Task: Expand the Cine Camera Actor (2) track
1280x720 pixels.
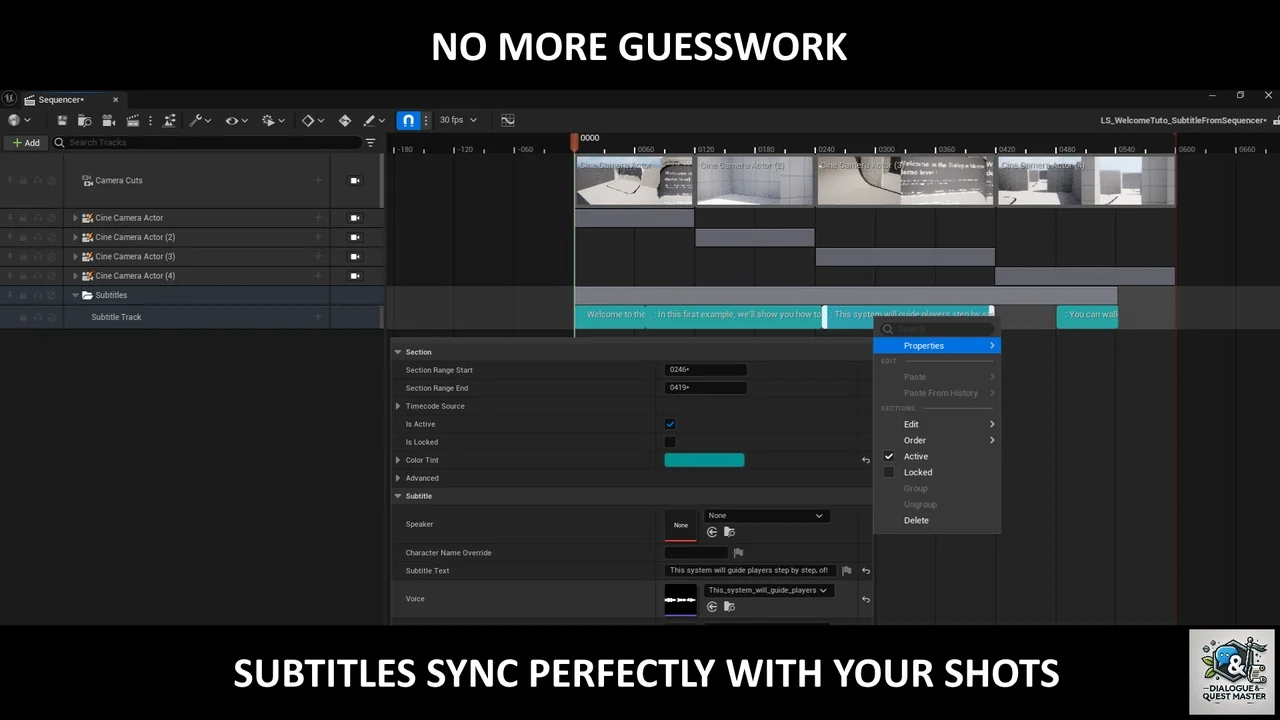Action: (x=75, y=237)
